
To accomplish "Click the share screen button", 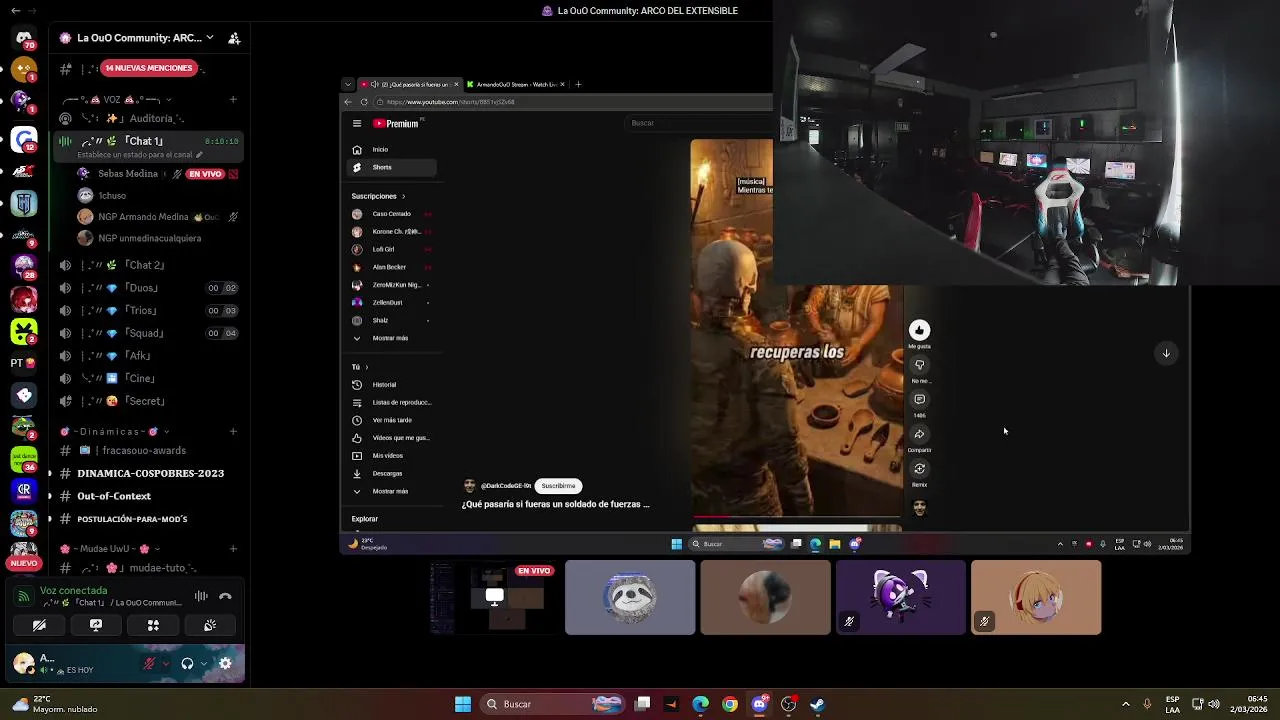I will click(x=96, y=625).
